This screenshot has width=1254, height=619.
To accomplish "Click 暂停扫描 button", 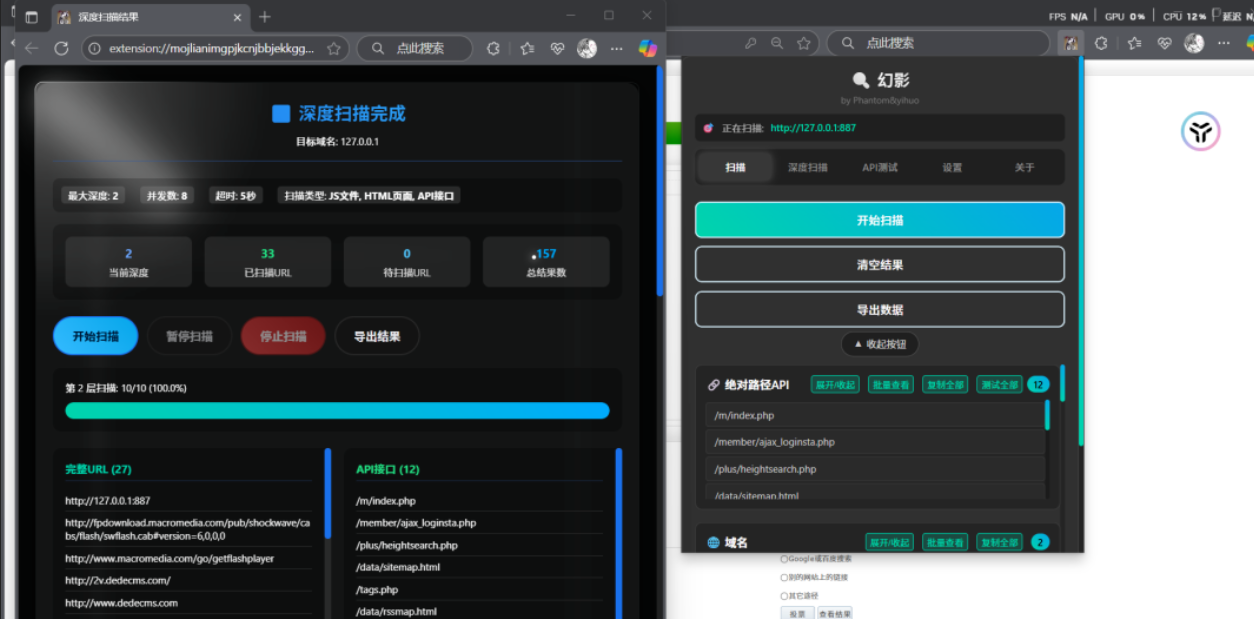I will tap(189, 336).
